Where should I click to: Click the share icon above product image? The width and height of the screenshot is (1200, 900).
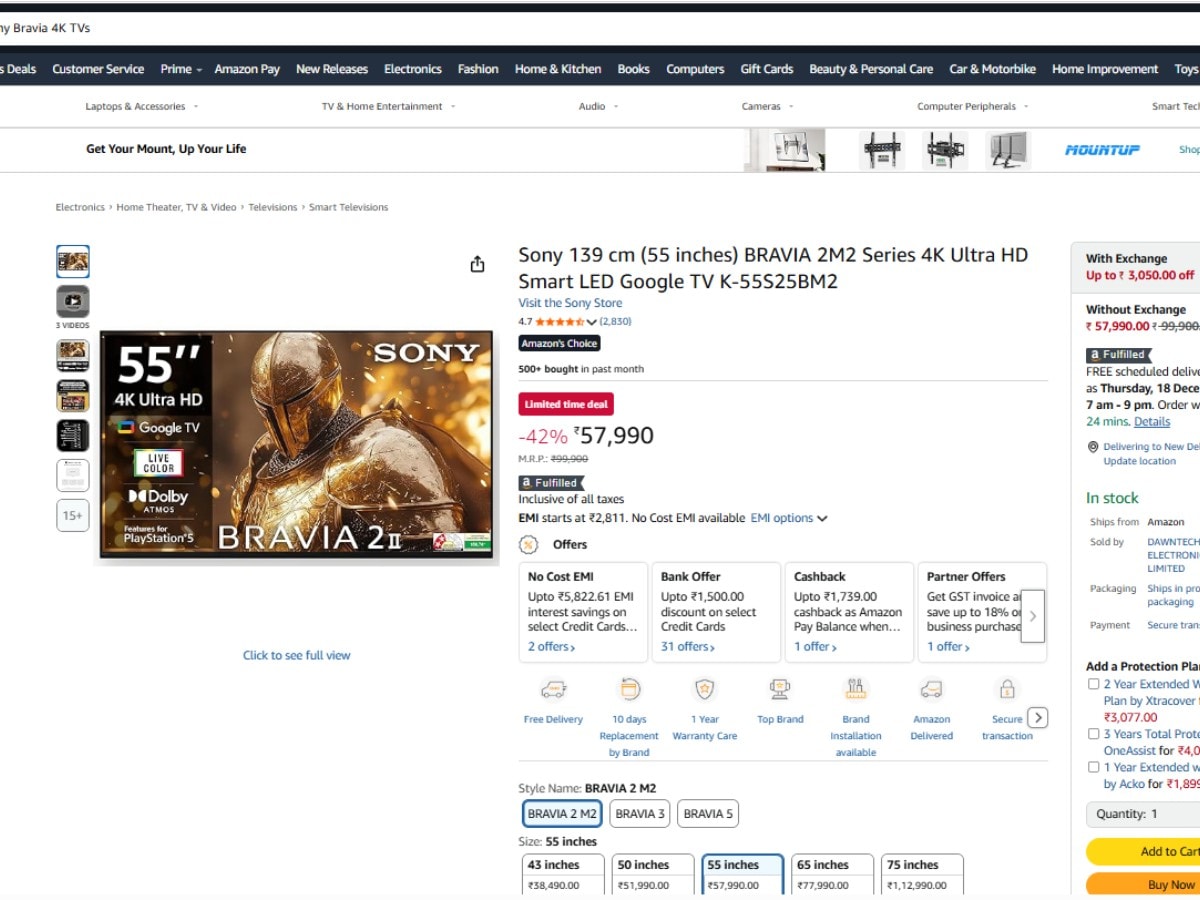point(477,264)
